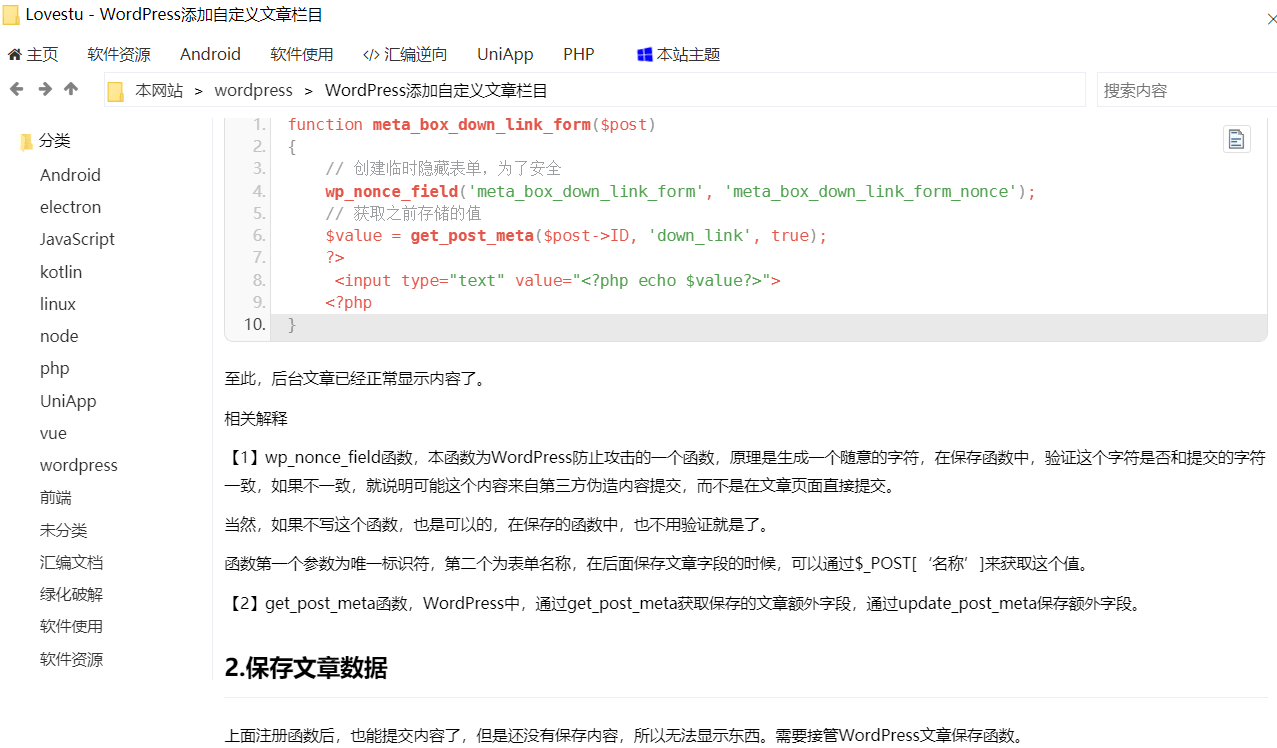Open the 主页 home menu item

pos(33,54)
